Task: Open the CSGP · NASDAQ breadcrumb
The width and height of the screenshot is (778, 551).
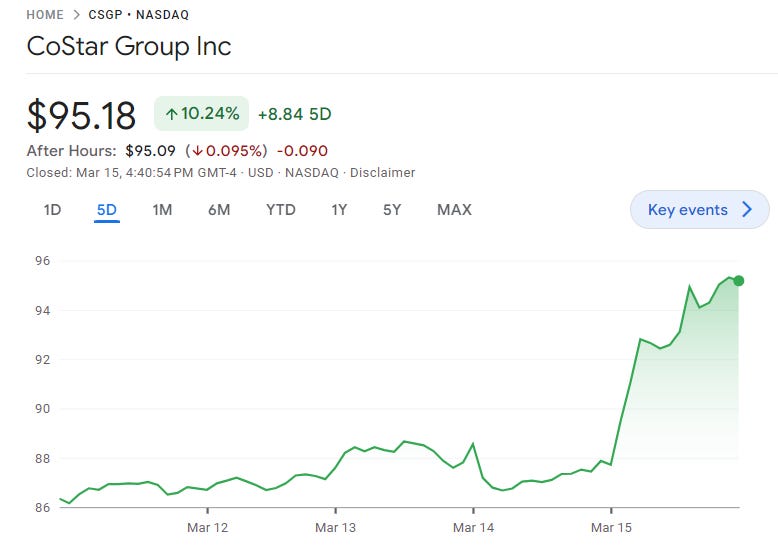Action: [x=138, y=15]
